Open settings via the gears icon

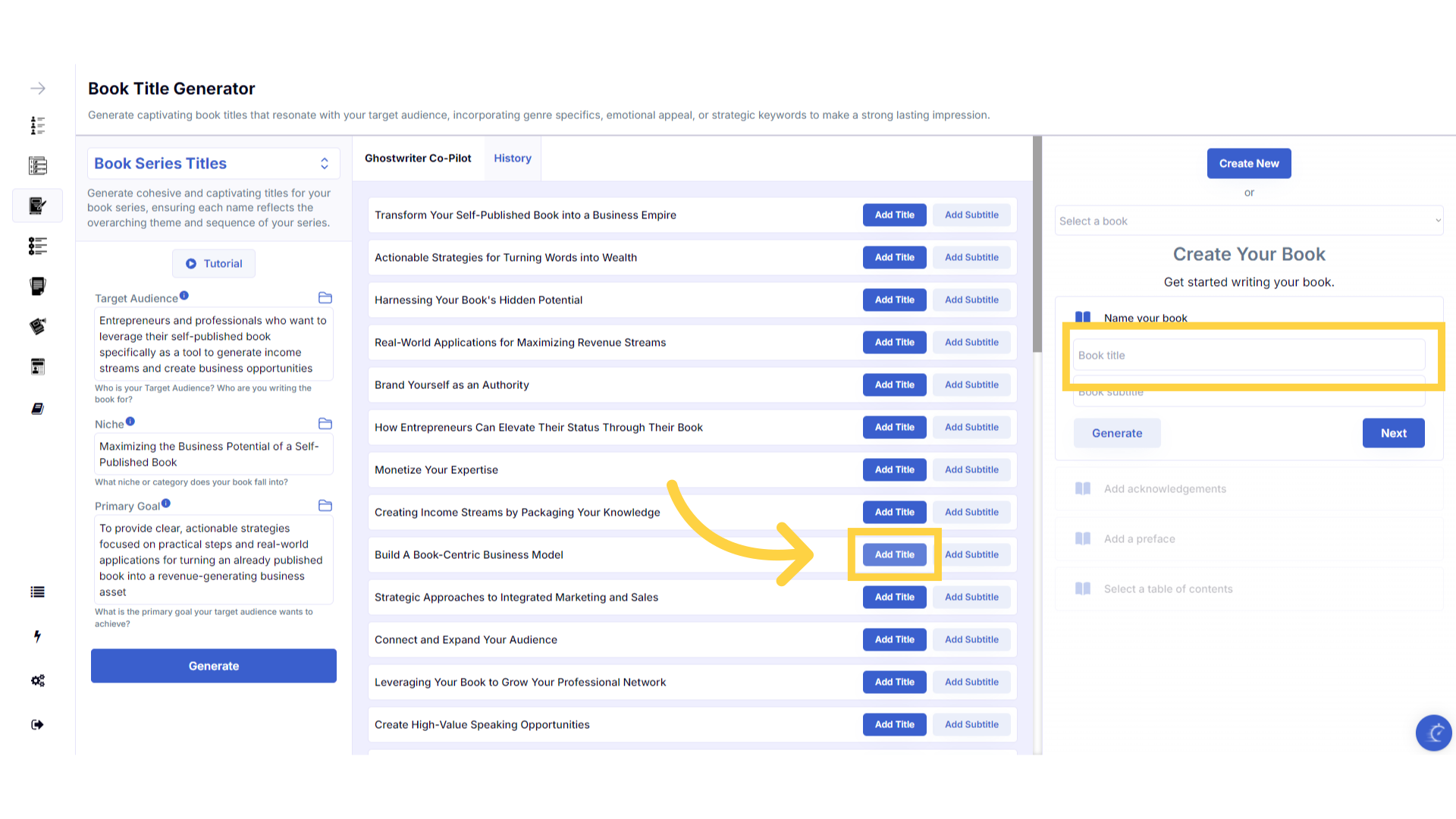point(37,680)
